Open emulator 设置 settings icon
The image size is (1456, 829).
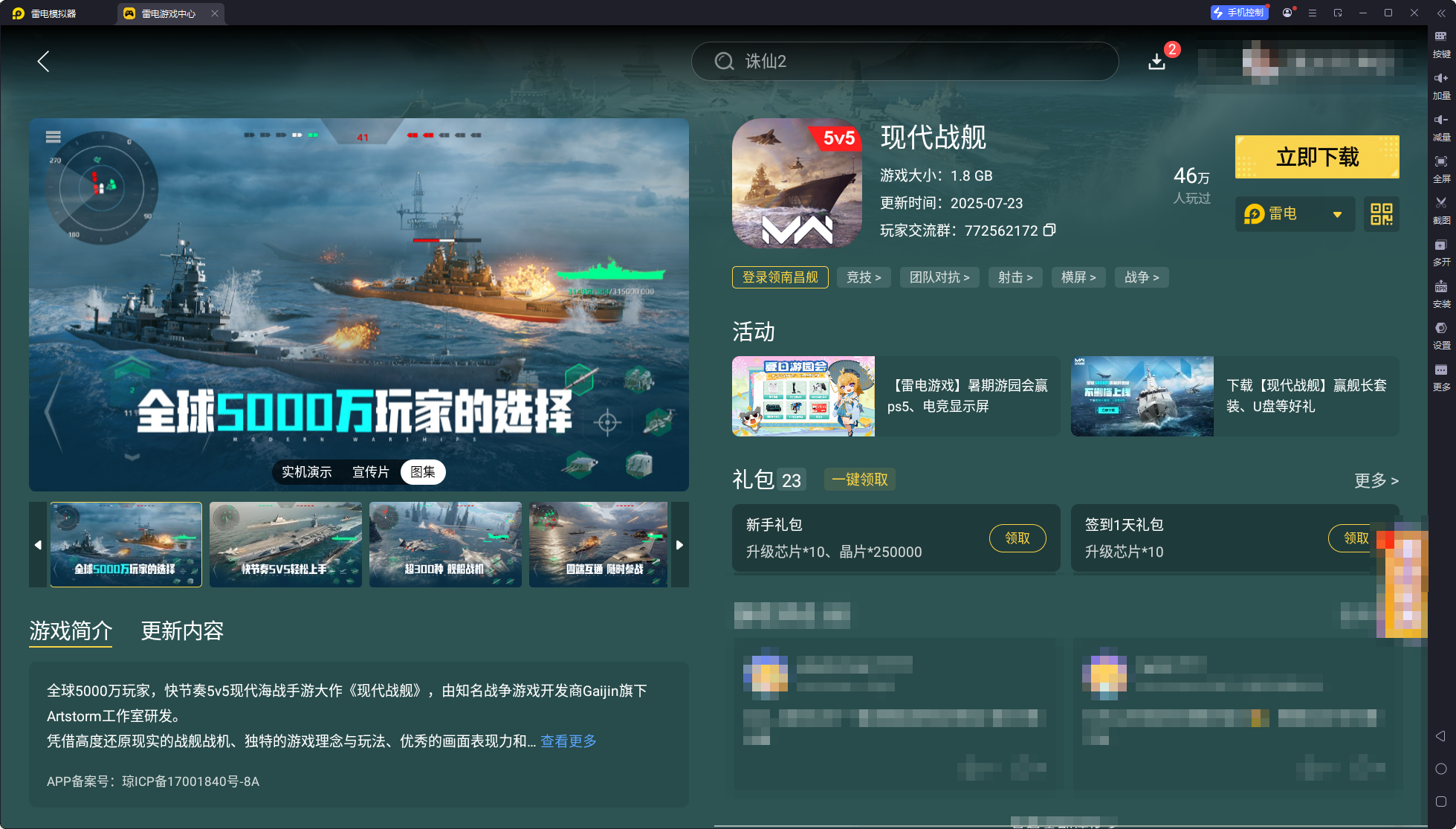(1441, 336)
